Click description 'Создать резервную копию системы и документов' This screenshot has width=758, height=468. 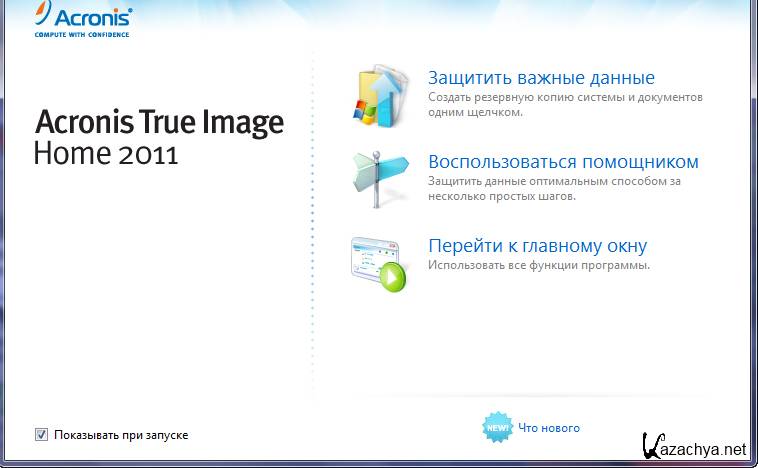(565, 98)
